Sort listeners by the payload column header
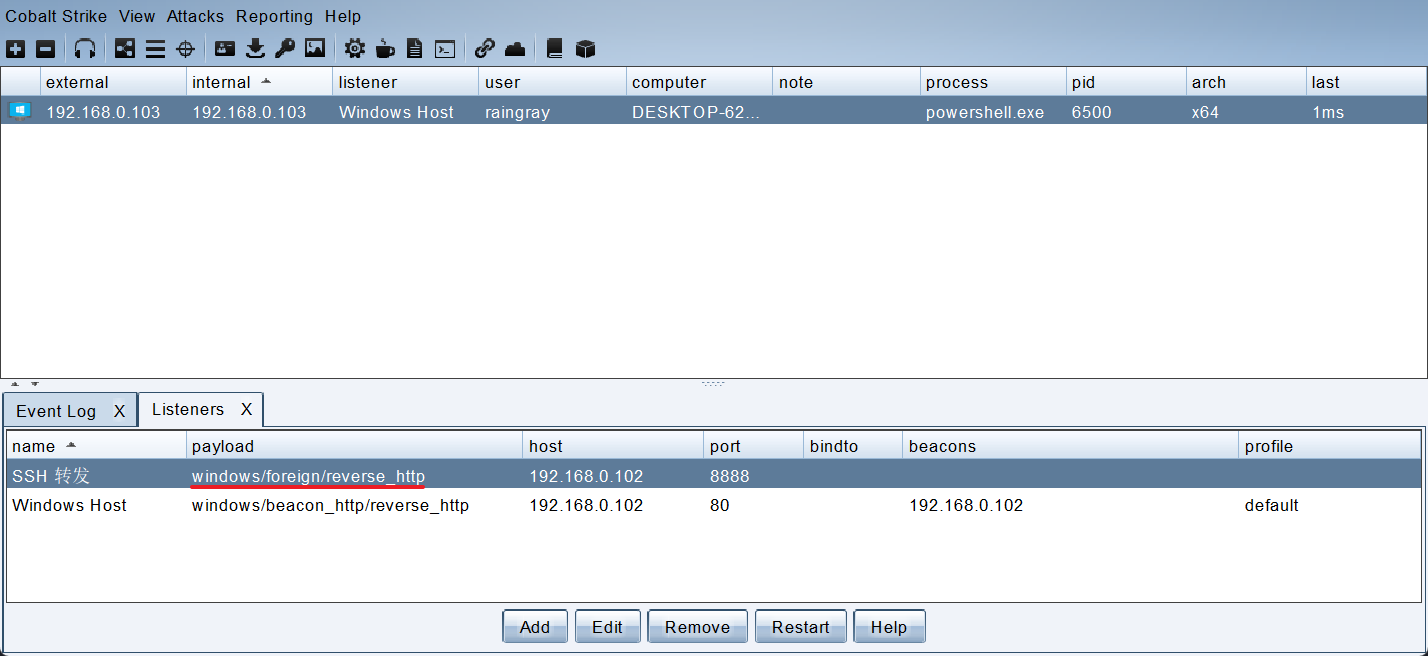The height and width of the screenshot is (656, 1428). 355,446
